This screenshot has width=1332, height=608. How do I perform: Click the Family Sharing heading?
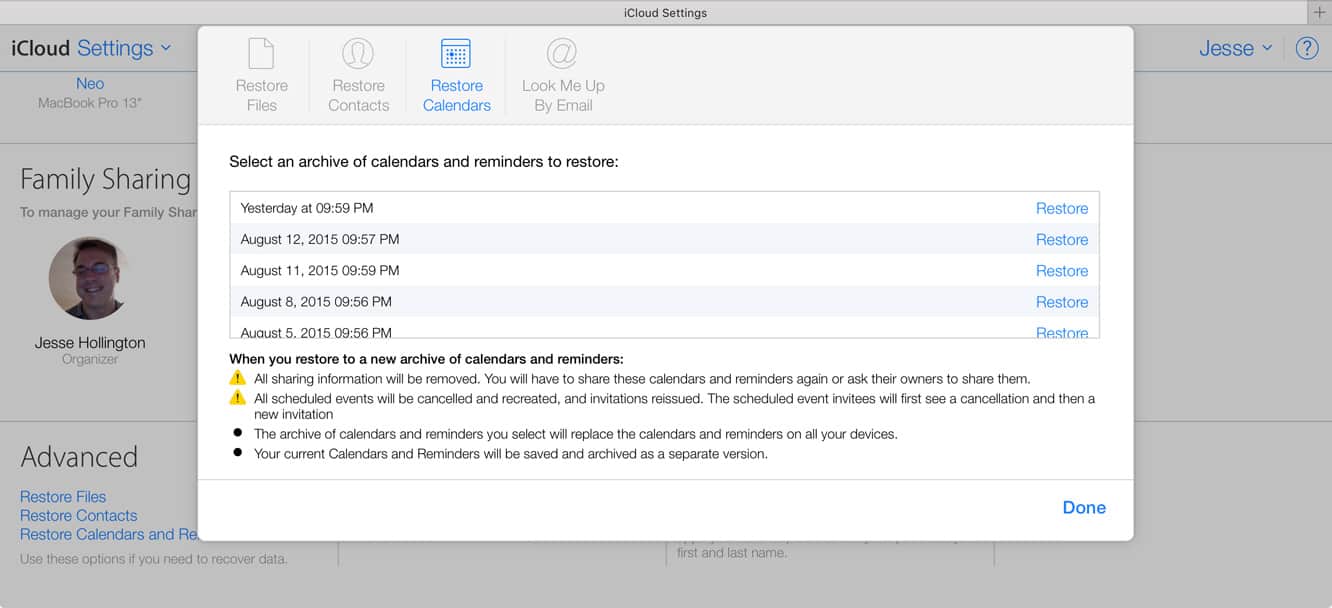[x=105, y=179]
